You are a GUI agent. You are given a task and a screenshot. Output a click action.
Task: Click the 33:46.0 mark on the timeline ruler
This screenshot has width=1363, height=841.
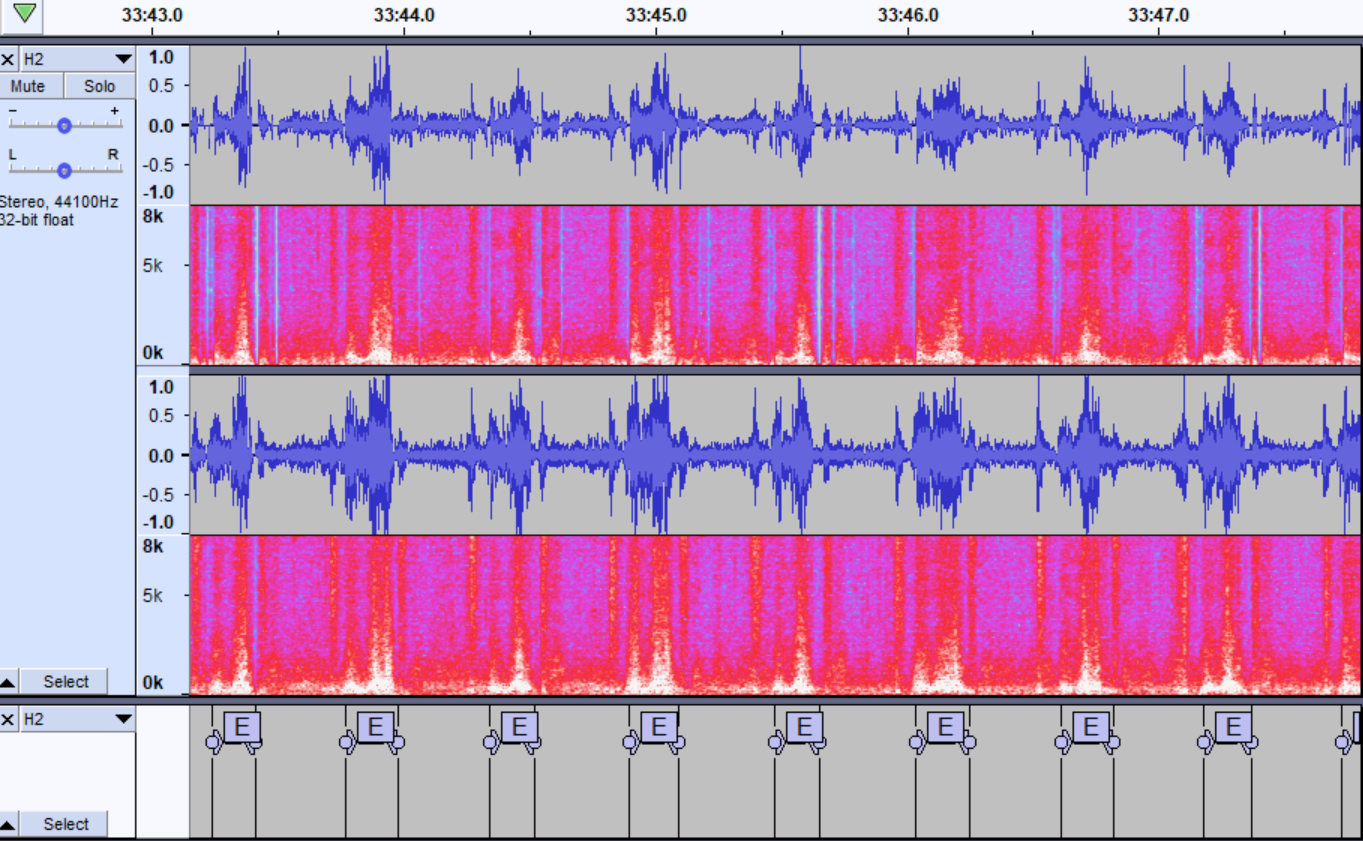pyautogui.click(x=908, y=15)
